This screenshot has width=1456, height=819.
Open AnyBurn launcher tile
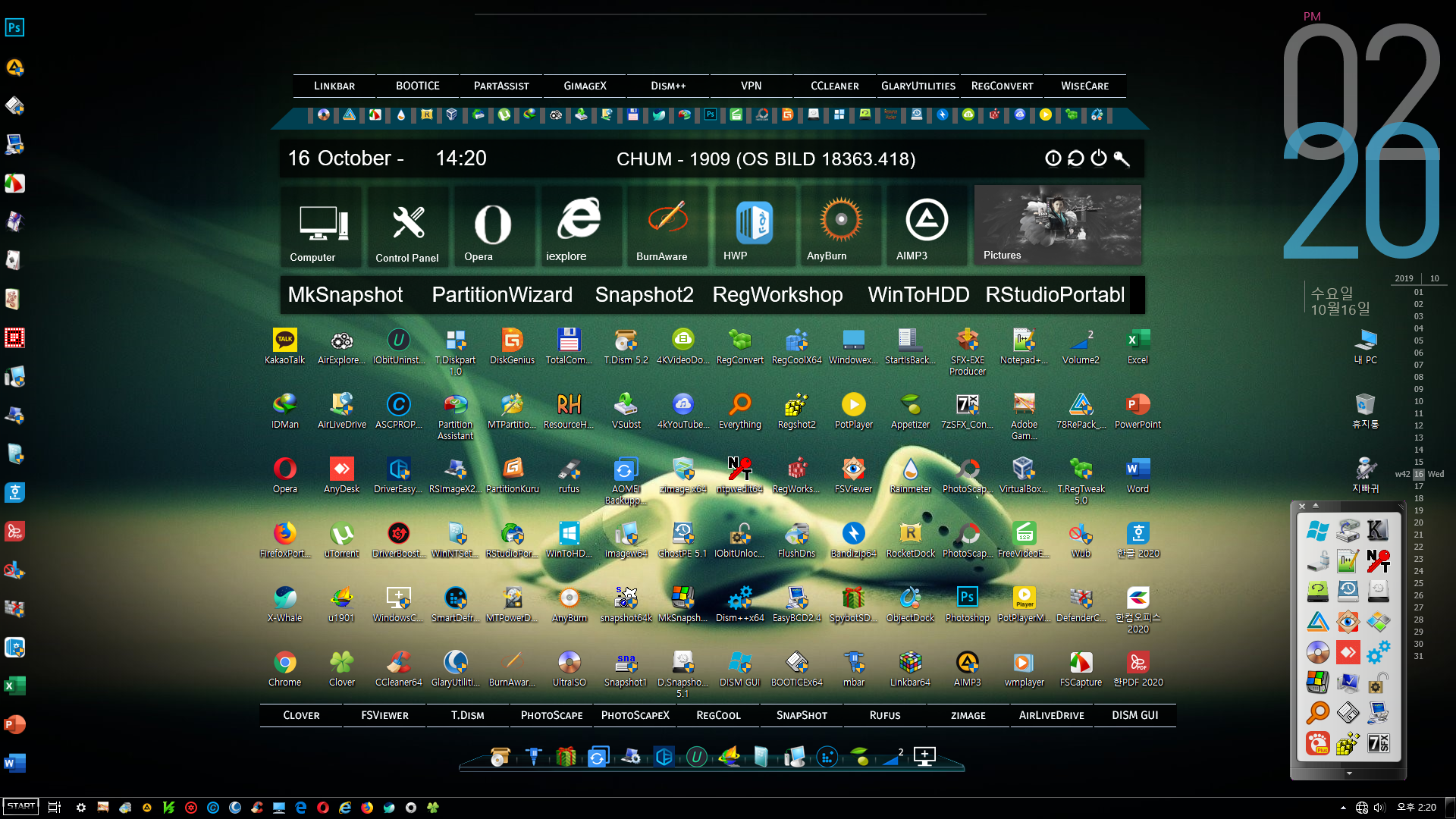click(840, 227)
